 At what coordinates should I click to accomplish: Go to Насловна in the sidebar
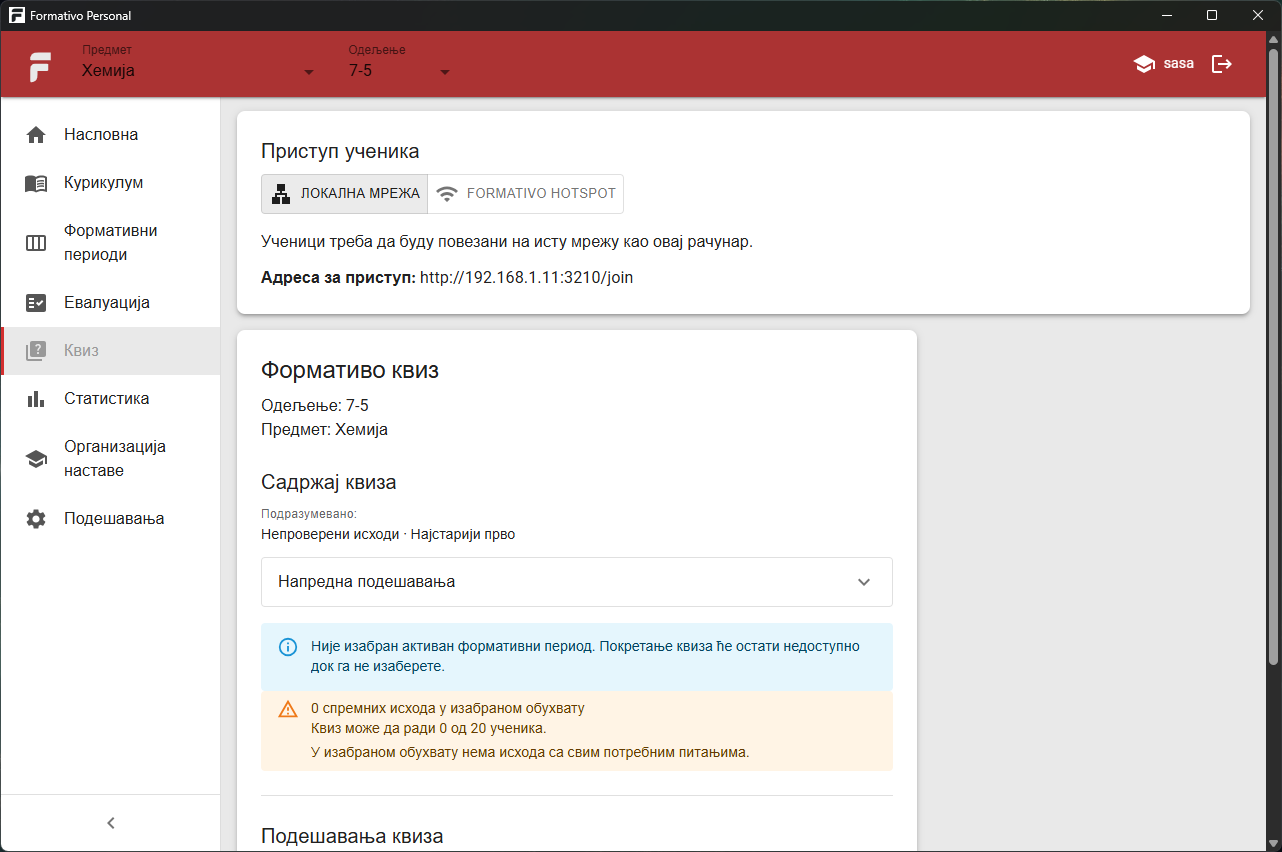[x=110, y=135]
